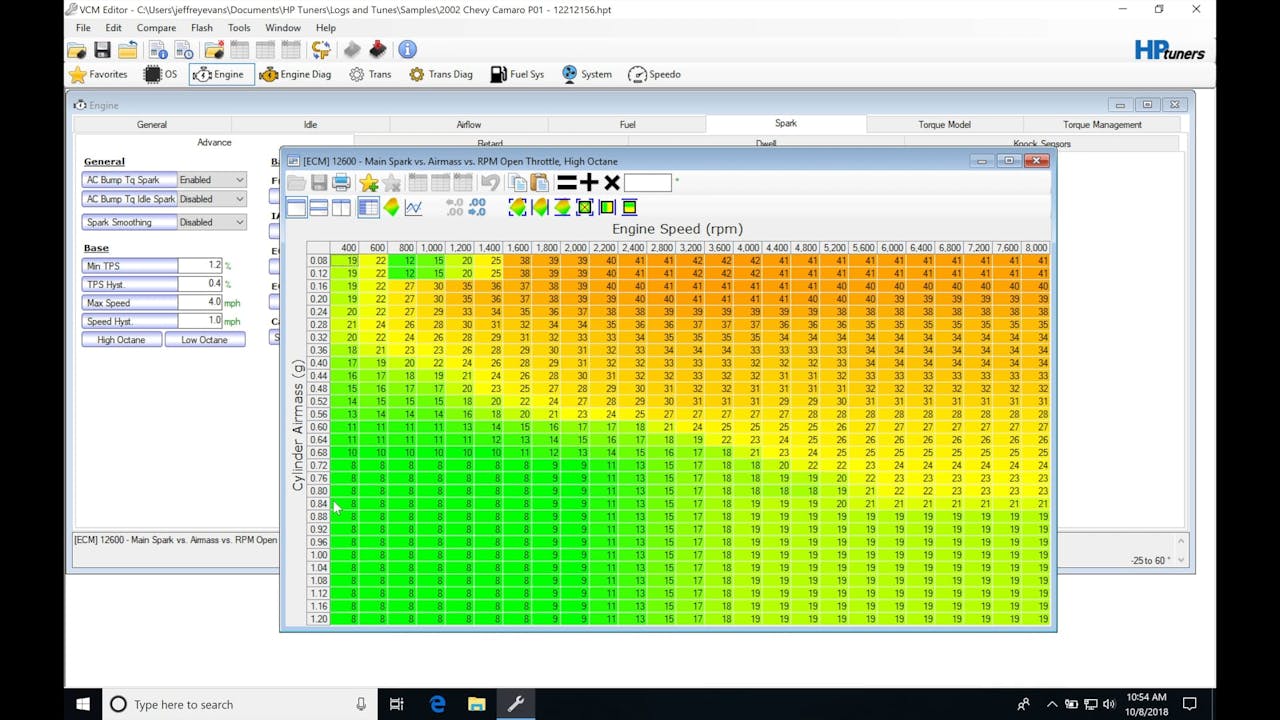Expand AC Bump Tq Idle Spark dropdown

click(x=211, y=199)
